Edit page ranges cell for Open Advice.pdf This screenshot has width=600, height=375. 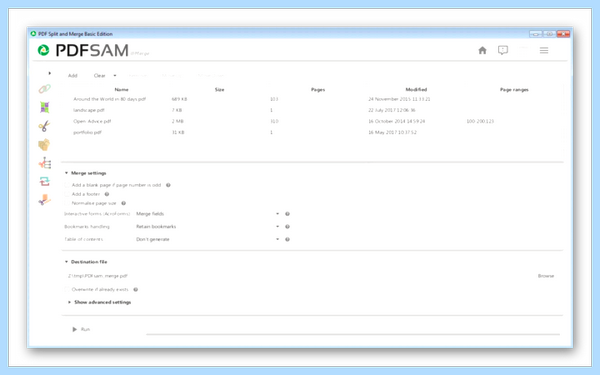click(480, 121)
